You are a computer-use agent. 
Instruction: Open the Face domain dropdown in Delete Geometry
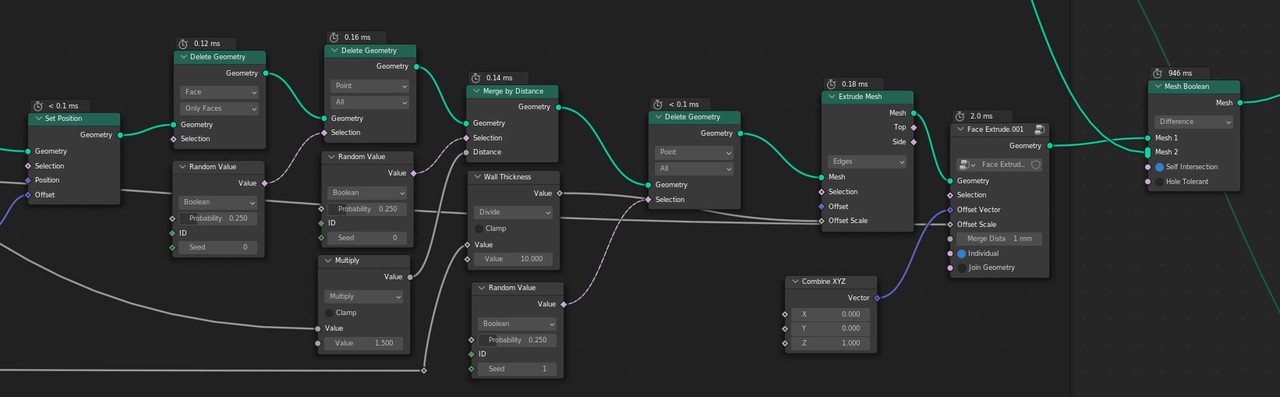219,92
